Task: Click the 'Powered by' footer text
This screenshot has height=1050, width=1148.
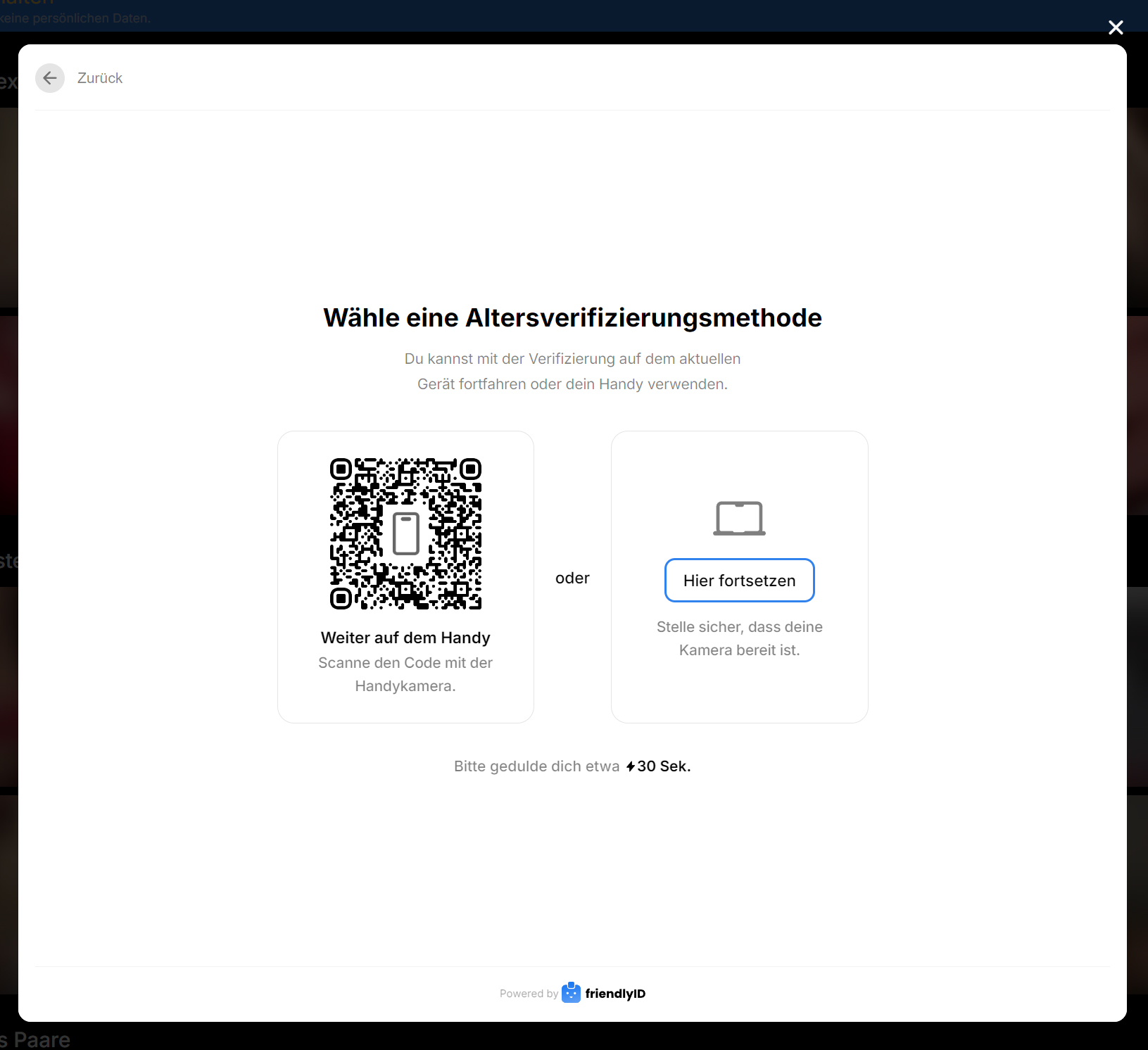Action: (x=529, y=994)
